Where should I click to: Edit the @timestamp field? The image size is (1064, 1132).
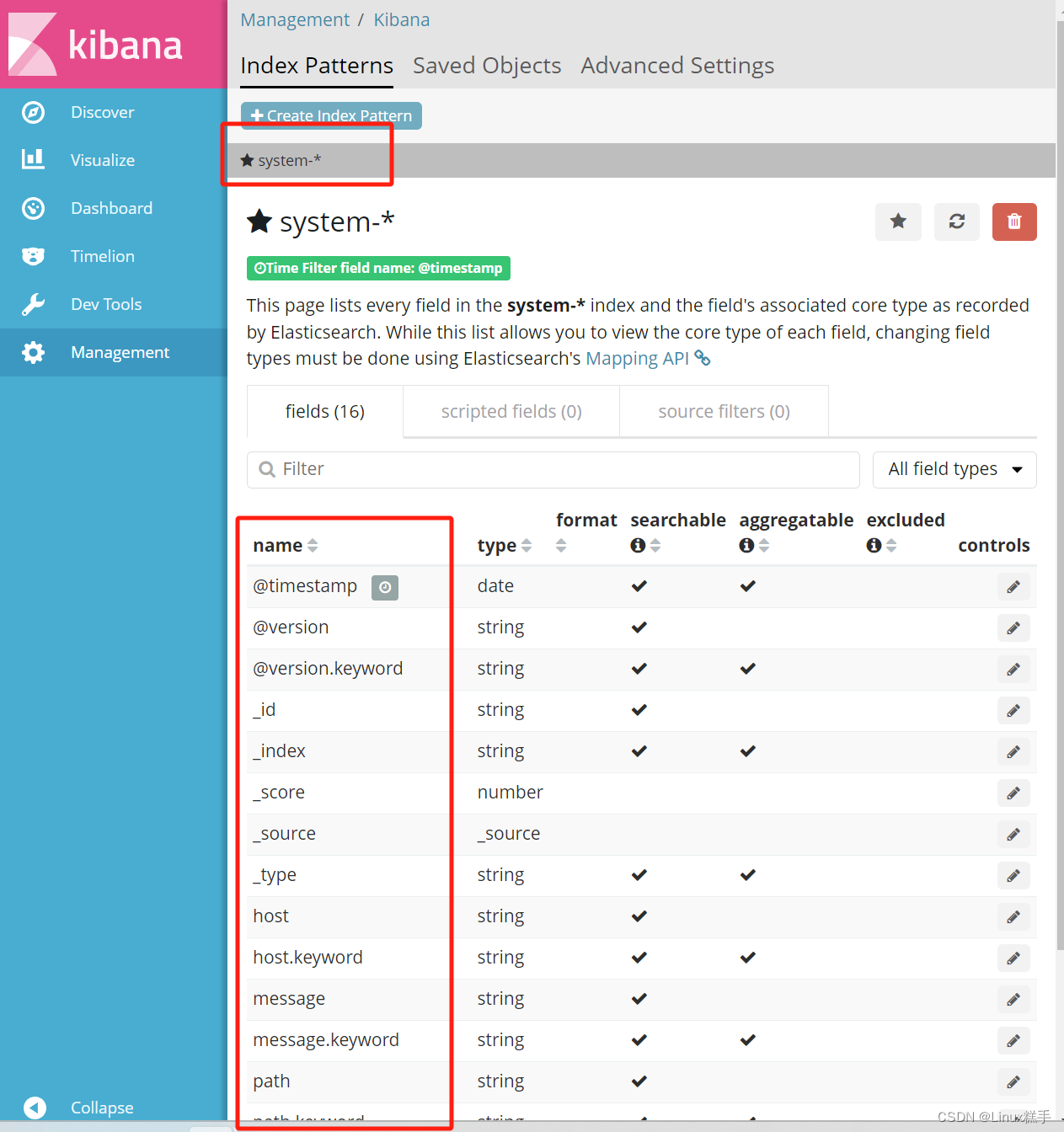coord(1013,587)
